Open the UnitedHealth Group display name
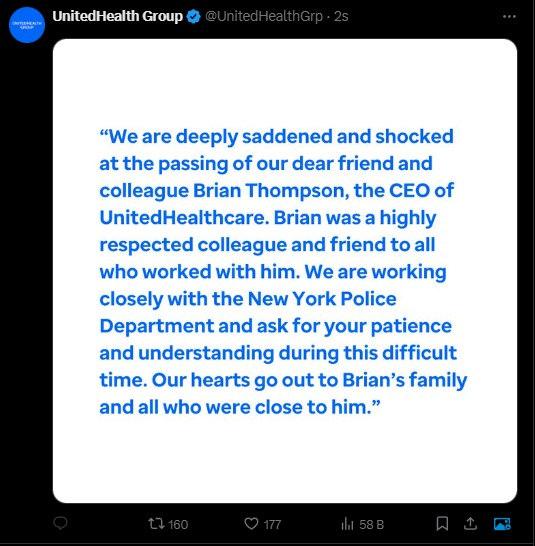Image resolution: width=535 pixels, height=546 pixels. pos(117,16)
